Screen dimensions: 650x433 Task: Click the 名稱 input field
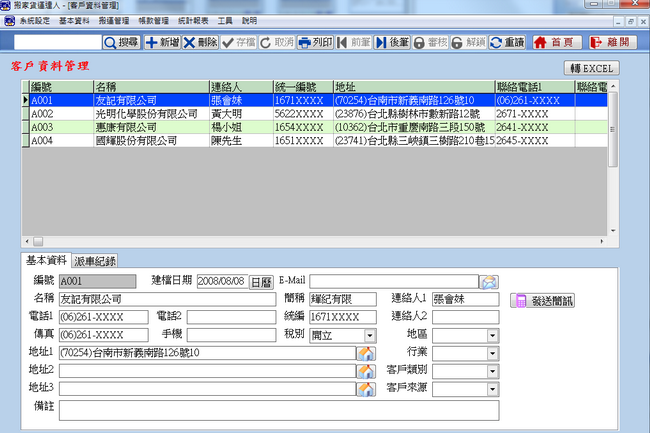pos(167,299)
